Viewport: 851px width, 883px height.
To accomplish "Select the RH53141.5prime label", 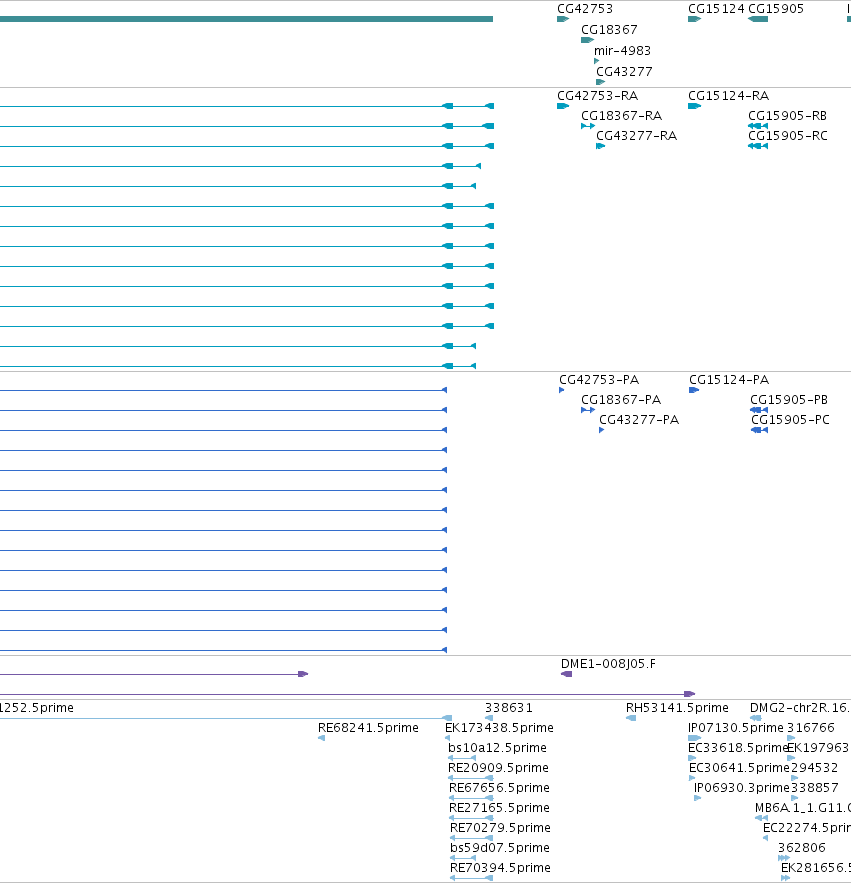I will click(x=677, y=708).
